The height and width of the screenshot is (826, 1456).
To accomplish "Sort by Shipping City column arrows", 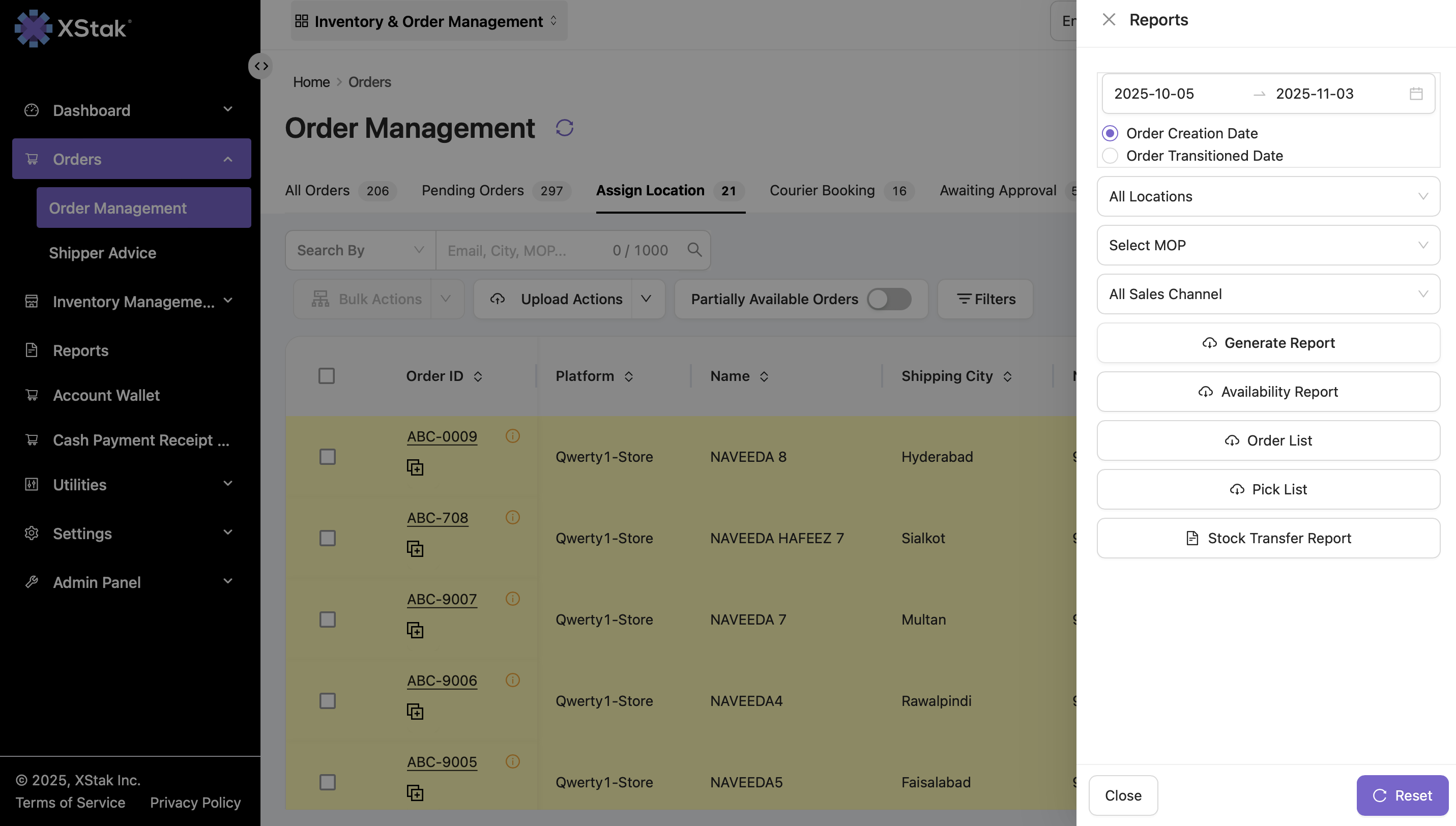I will [1007, 377].
